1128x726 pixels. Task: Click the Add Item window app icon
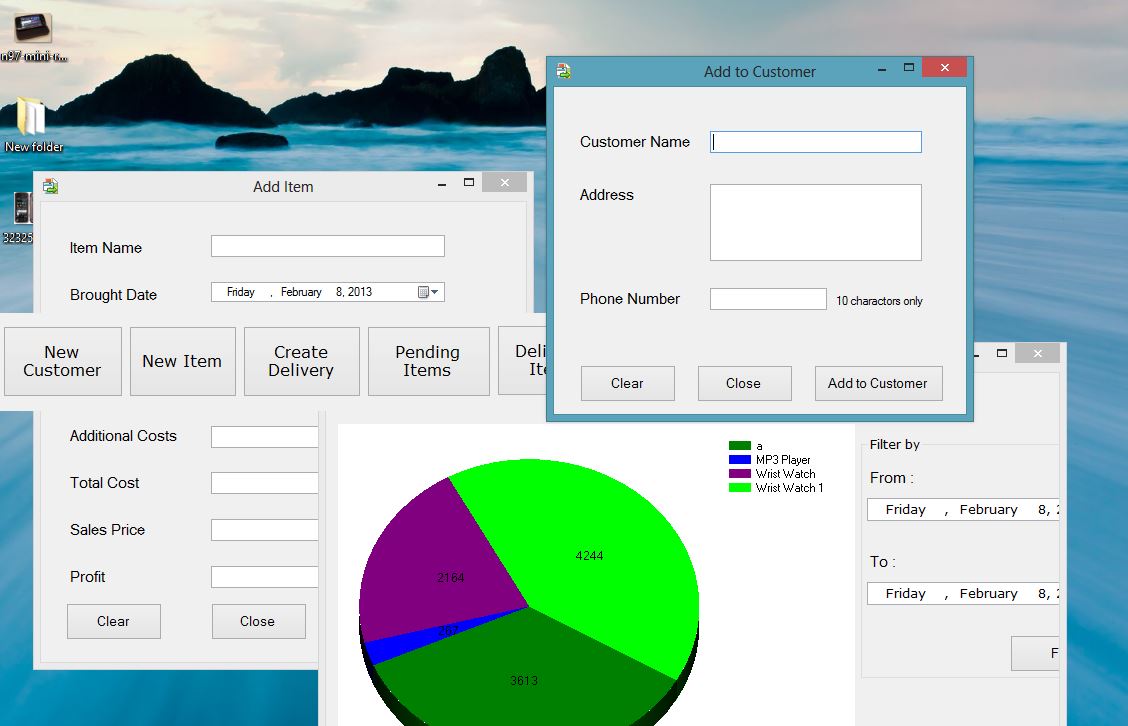[50, 186]
